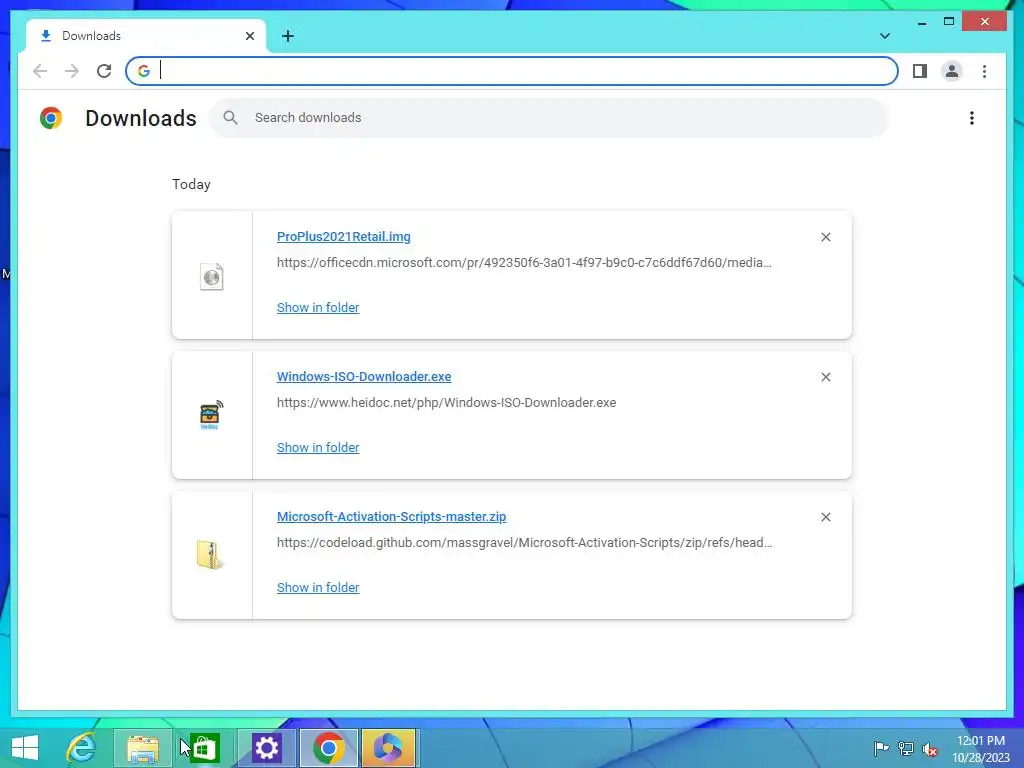Open the Chrome side panel
This screenshot has height=768, width=1024.
pyautogui.click(x=920, y=71)
